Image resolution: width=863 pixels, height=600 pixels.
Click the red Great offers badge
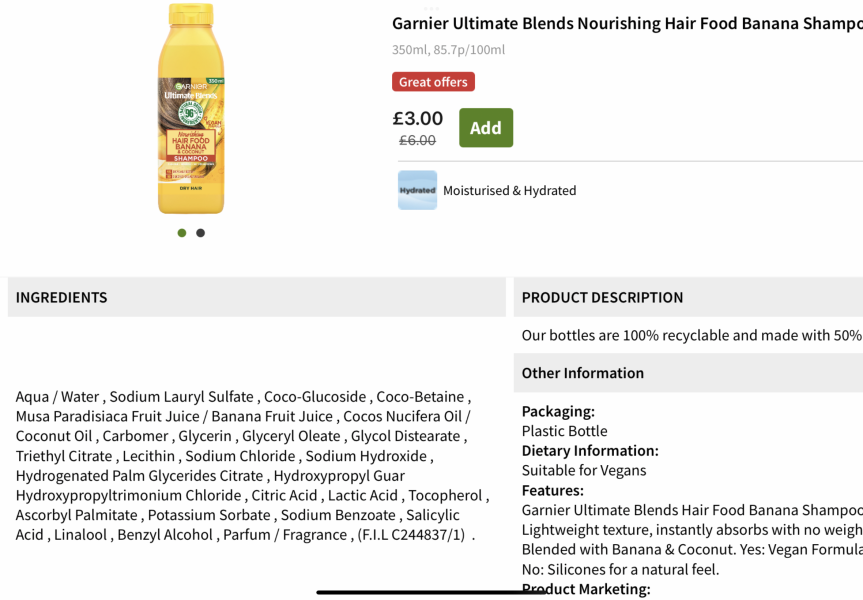(x=433, y=81)
